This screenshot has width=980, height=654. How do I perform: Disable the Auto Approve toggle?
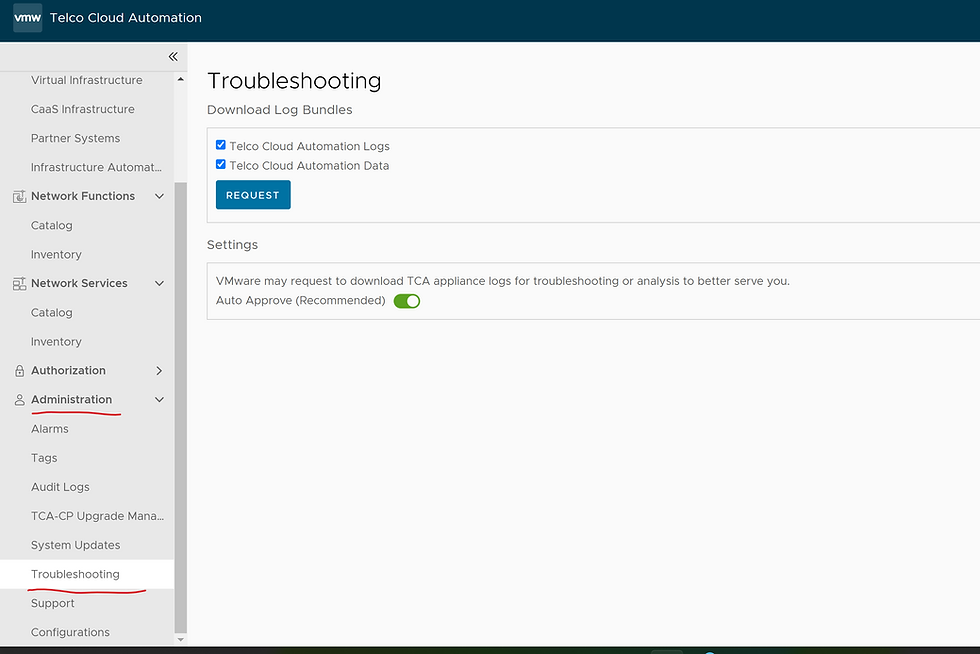(406, 300)
